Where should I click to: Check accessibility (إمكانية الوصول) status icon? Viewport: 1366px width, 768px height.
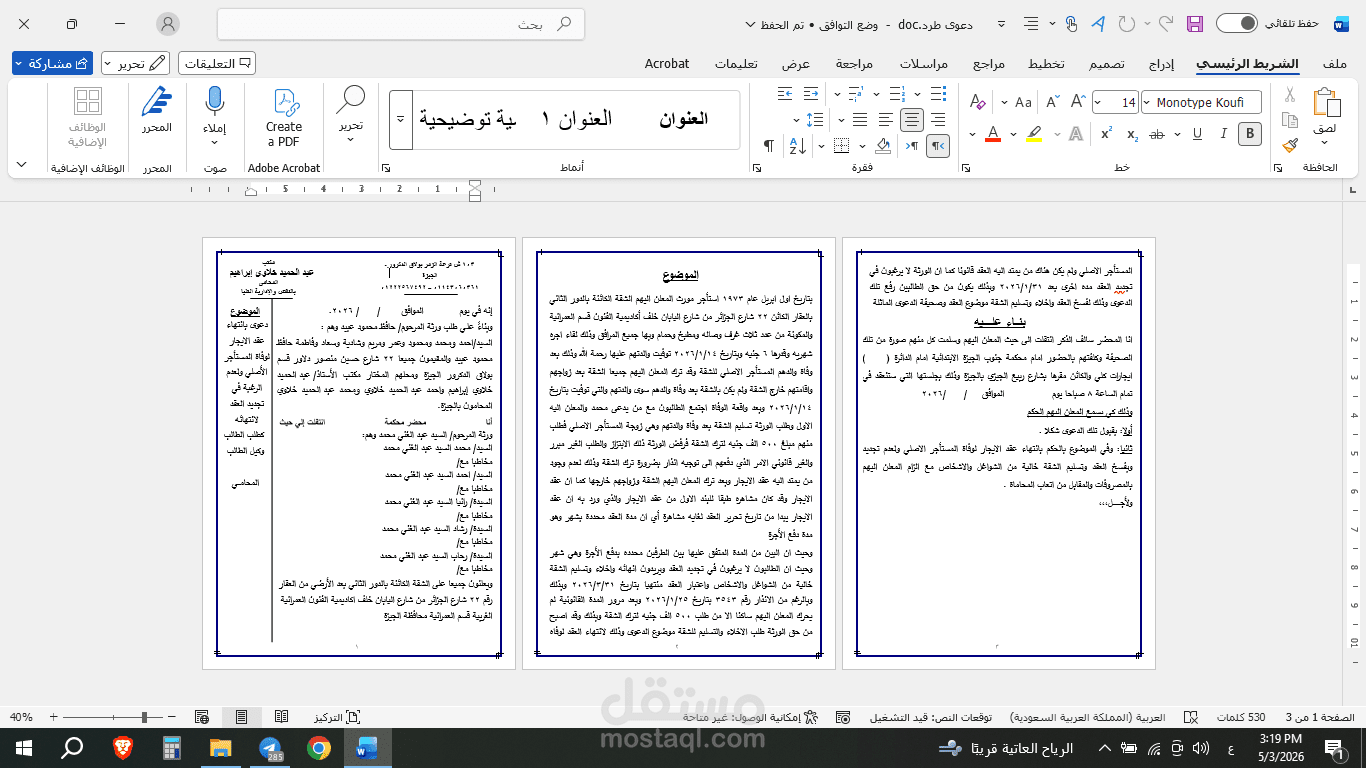click(810, 717)
